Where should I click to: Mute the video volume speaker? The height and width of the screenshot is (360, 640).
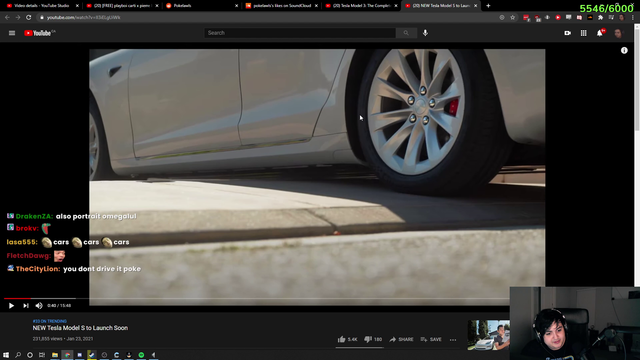pos(39,305)
